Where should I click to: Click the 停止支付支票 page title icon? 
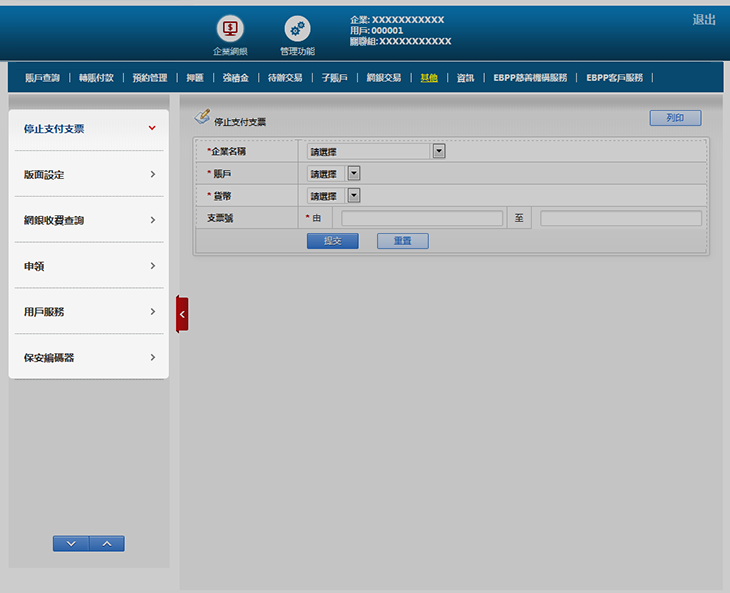[x=202, y=118]
